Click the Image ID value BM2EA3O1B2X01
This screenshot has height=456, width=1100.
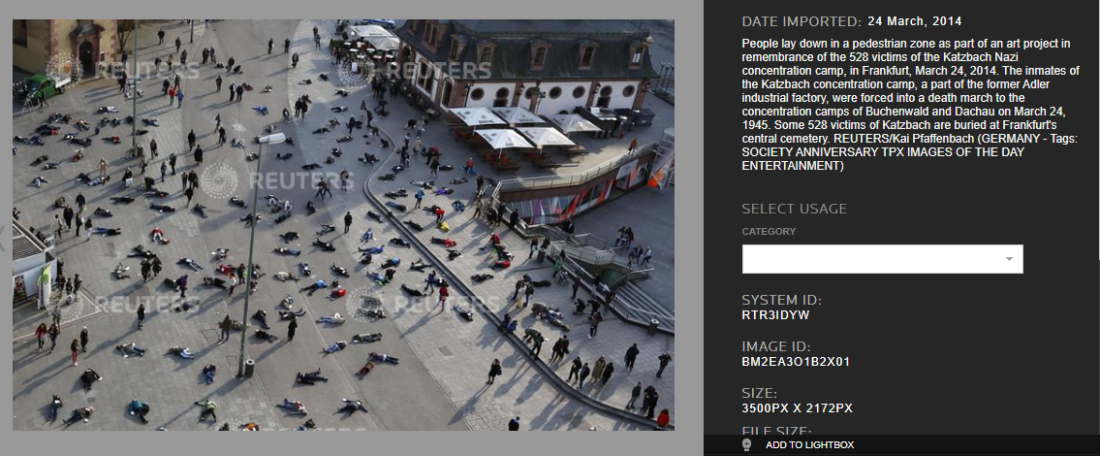(796, 362)
